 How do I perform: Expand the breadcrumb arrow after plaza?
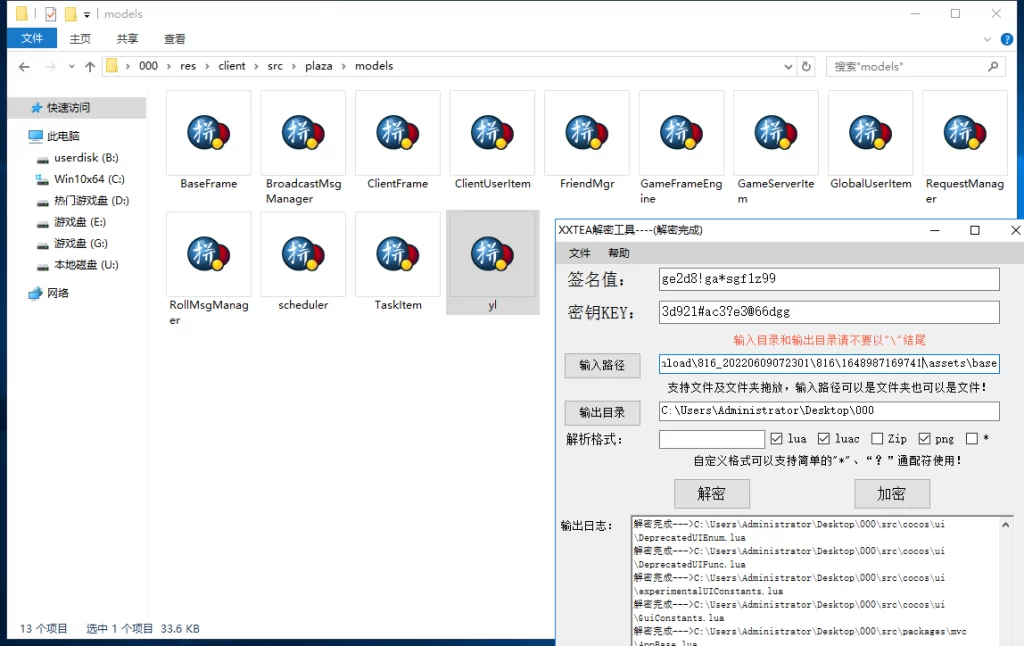pyautogui.click(x=346, y=65)
